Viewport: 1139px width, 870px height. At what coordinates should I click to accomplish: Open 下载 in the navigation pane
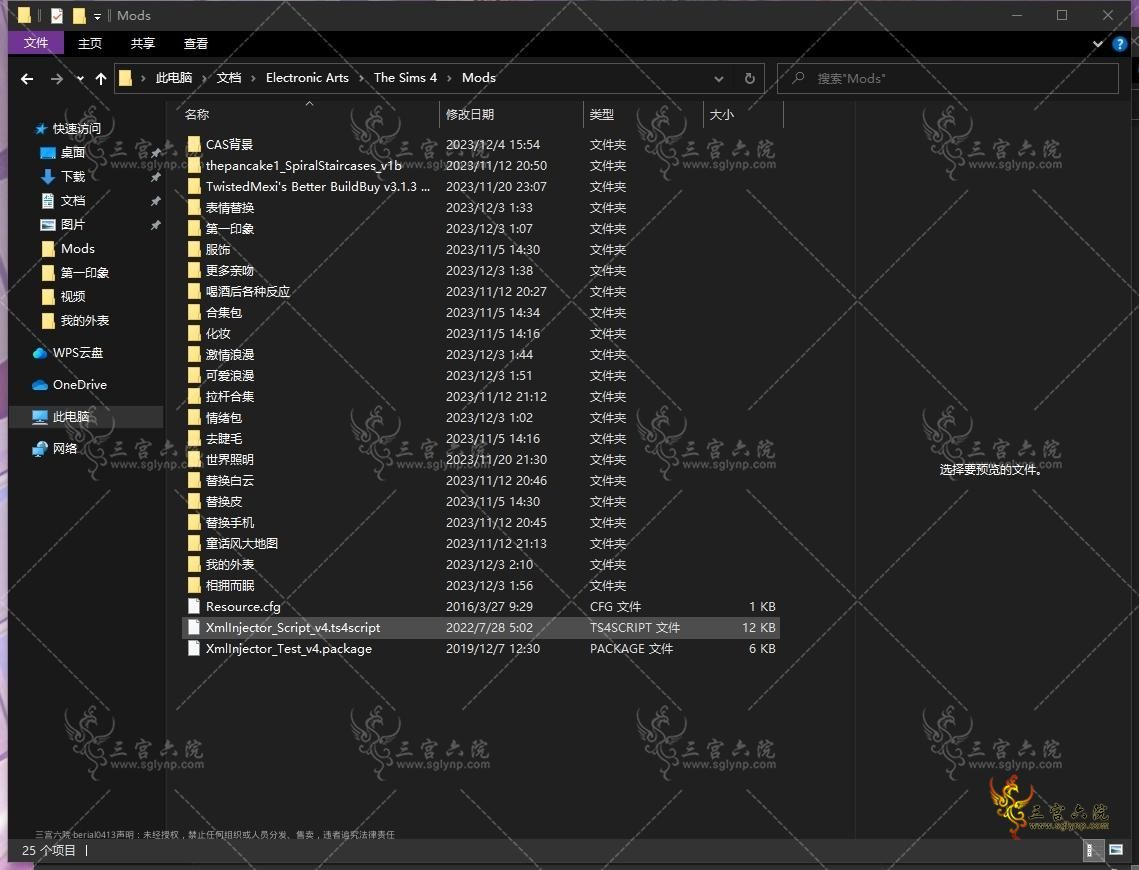(x=73, y=176)
